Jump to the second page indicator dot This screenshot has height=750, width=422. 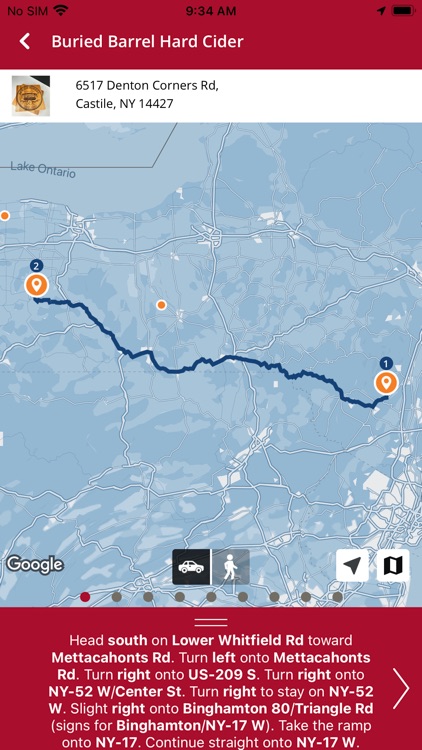point(117,596)
